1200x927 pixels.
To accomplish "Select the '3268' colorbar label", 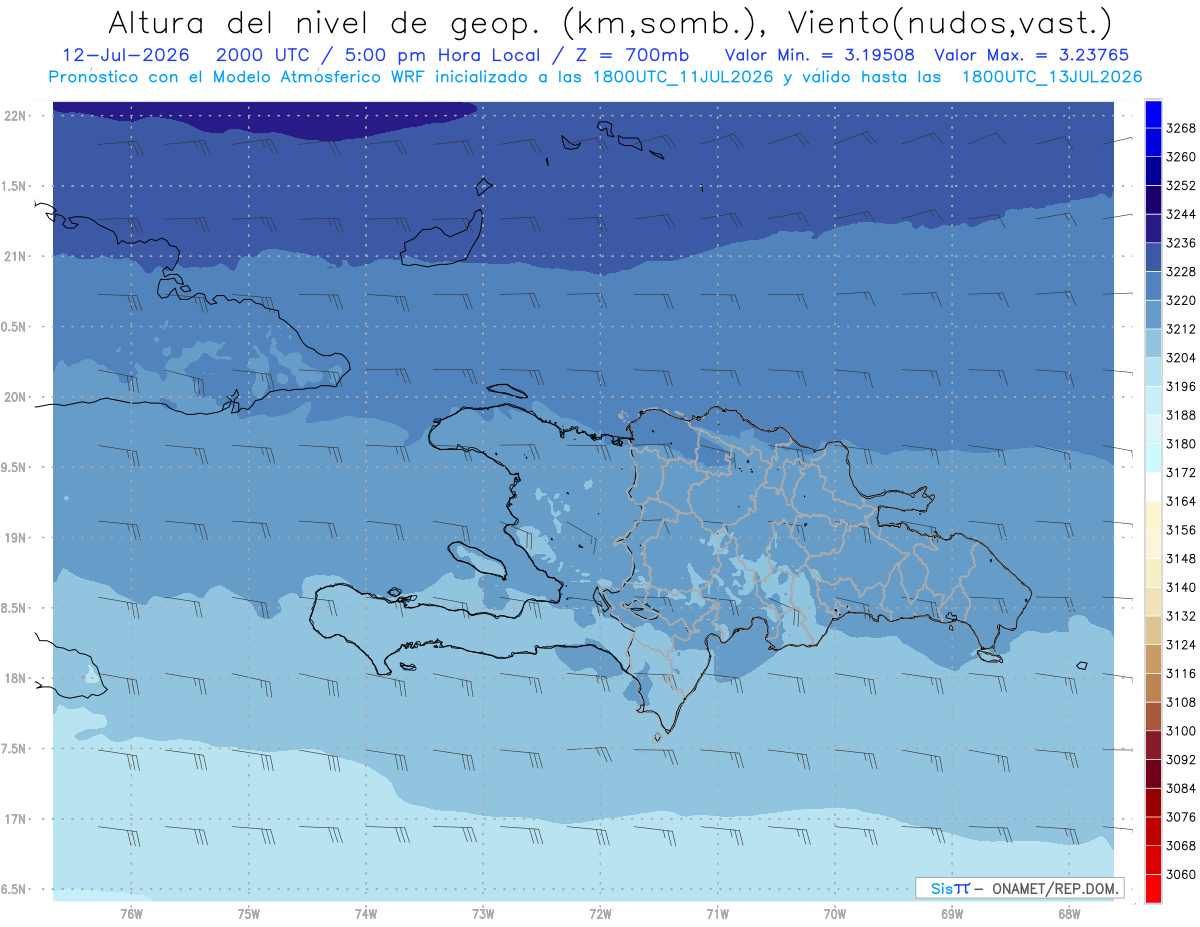I will click(1181, 129).
